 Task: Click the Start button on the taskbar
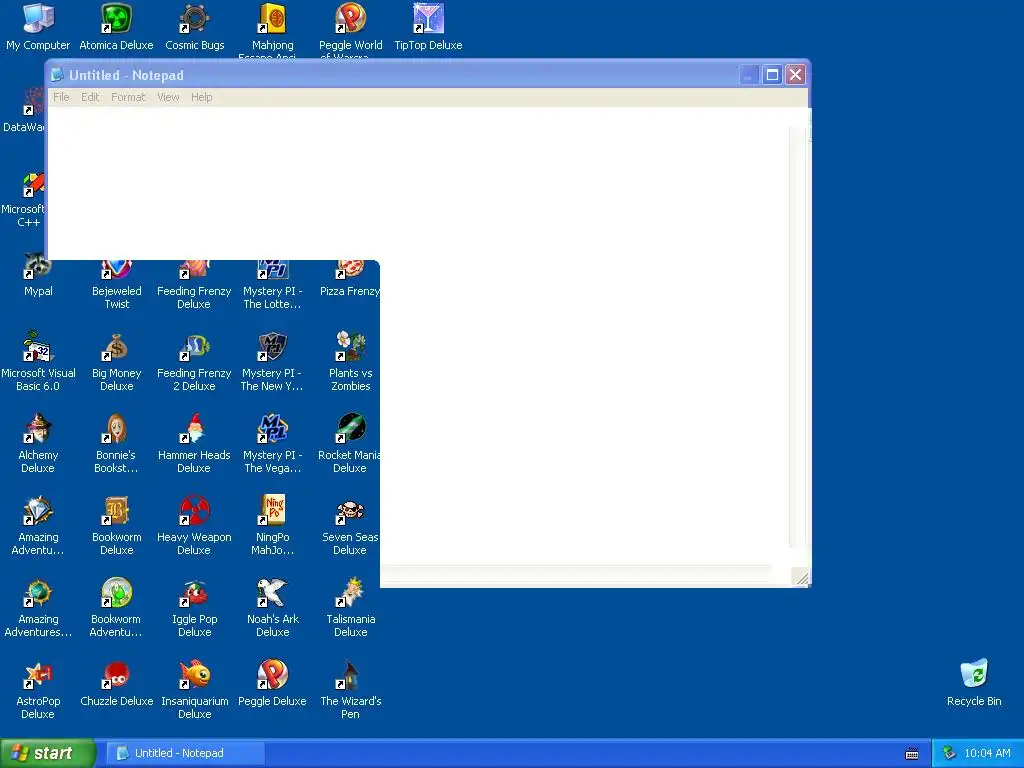[47, 753]
